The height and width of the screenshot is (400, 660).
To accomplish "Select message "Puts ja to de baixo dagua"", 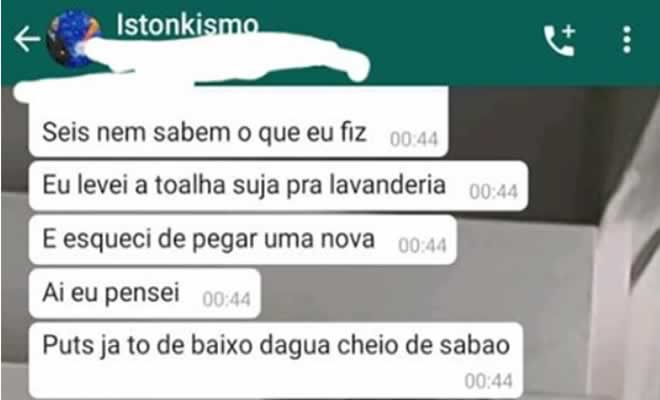I will tap(276, 360).
